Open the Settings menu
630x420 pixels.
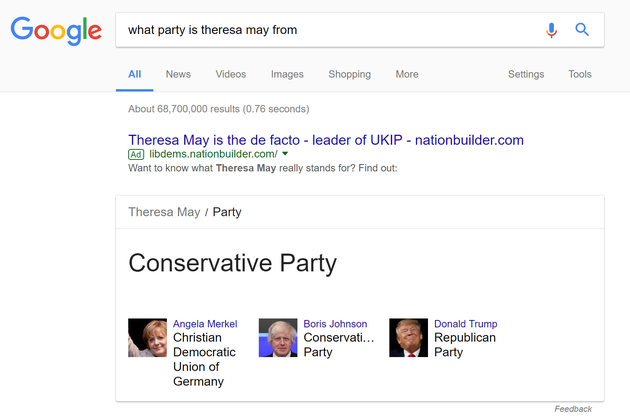526,74
